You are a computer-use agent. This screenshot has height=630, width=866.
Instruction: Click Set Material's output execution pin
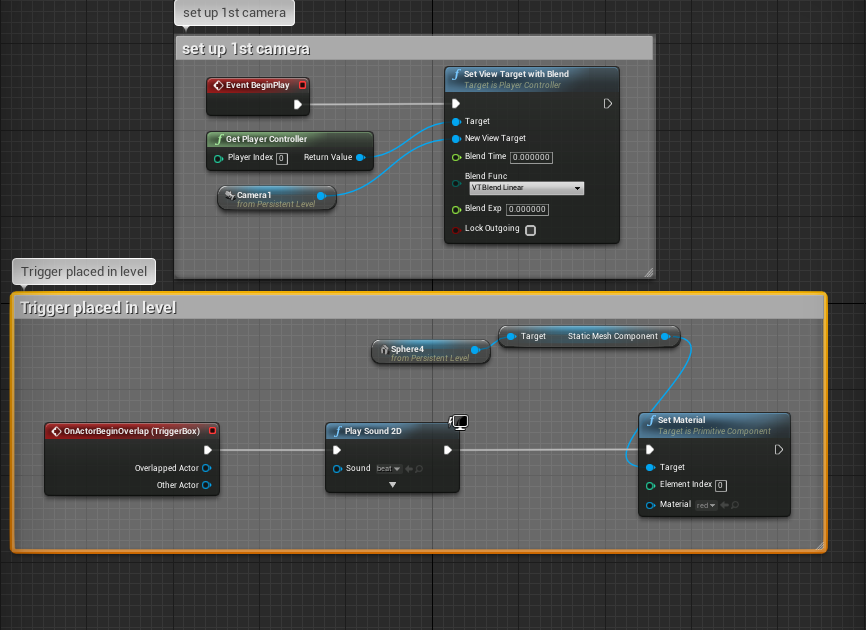777,450
